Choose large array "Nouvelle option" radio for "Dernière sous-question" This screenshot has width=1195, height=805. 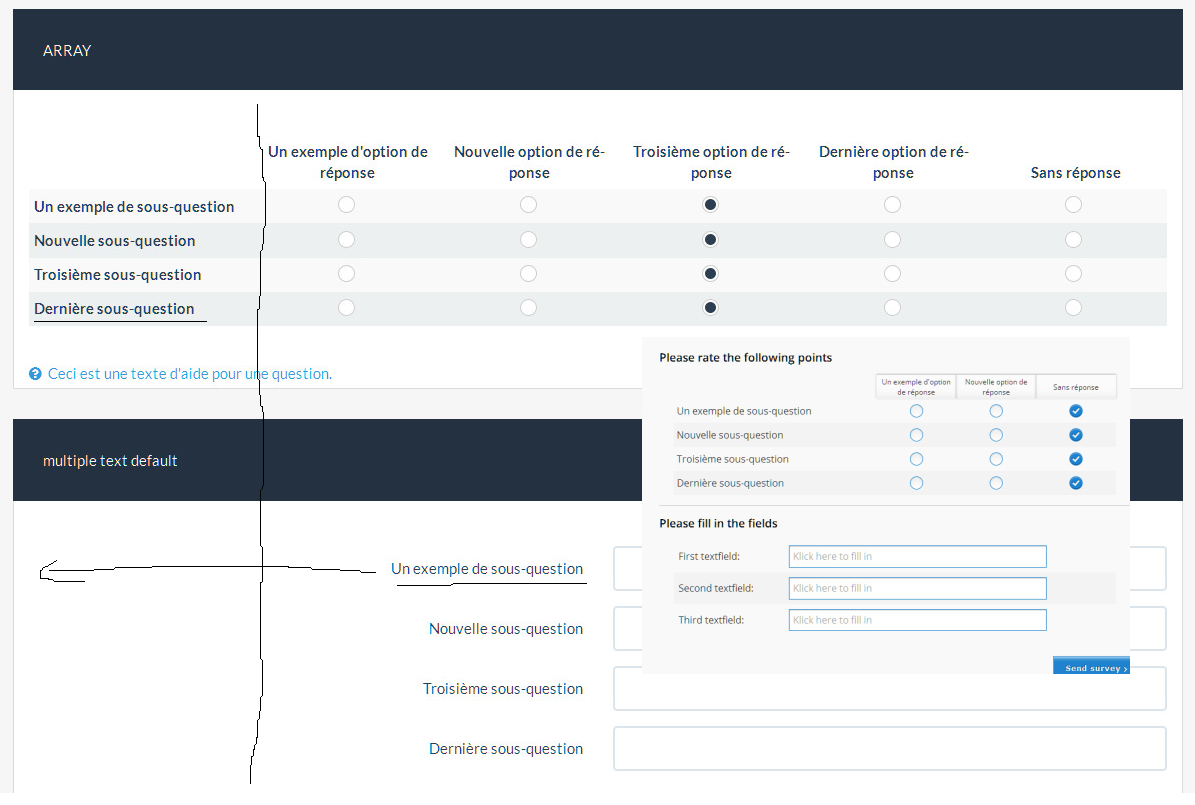(528, 308)
